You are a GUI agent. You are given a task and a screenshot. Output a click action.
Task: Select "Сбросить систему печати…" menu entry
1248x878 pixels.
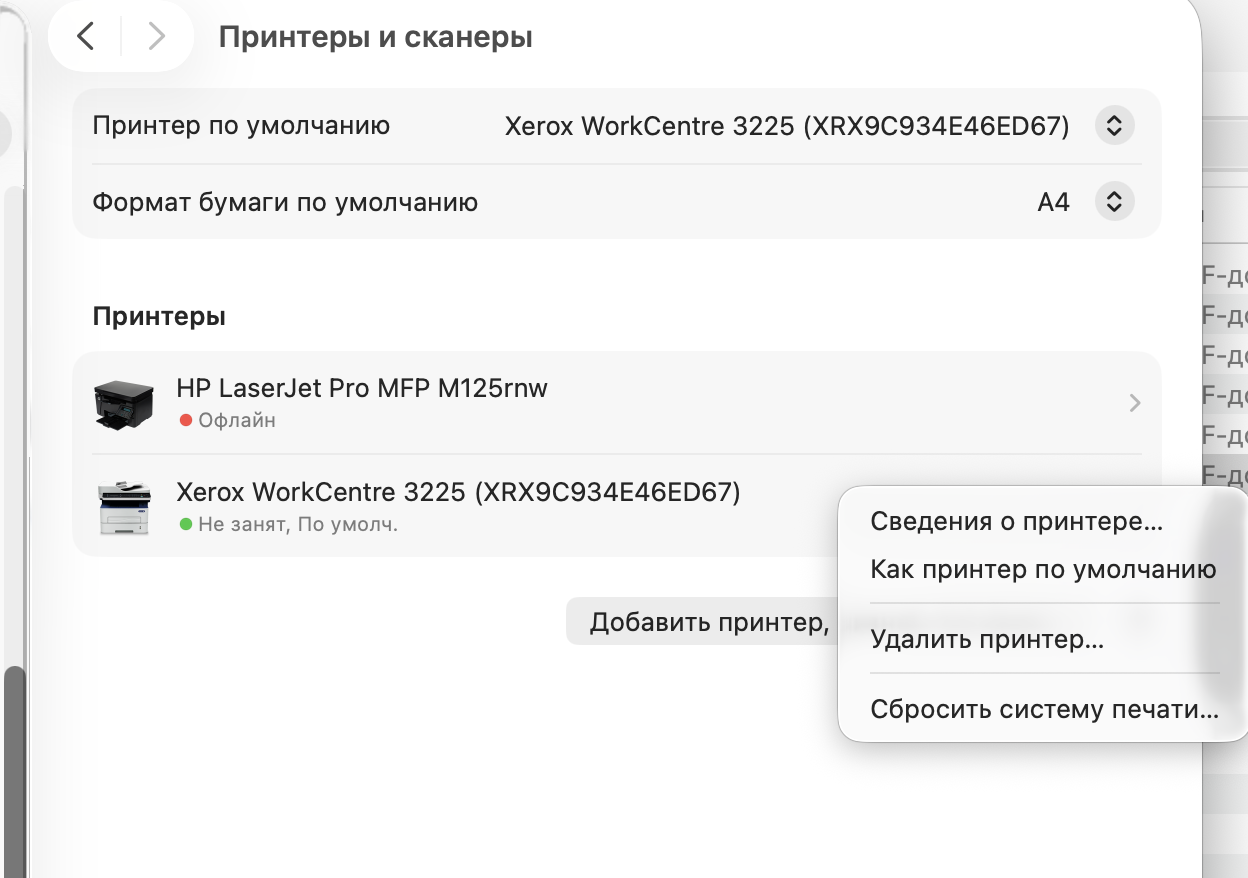click(x=1044, y=710)
